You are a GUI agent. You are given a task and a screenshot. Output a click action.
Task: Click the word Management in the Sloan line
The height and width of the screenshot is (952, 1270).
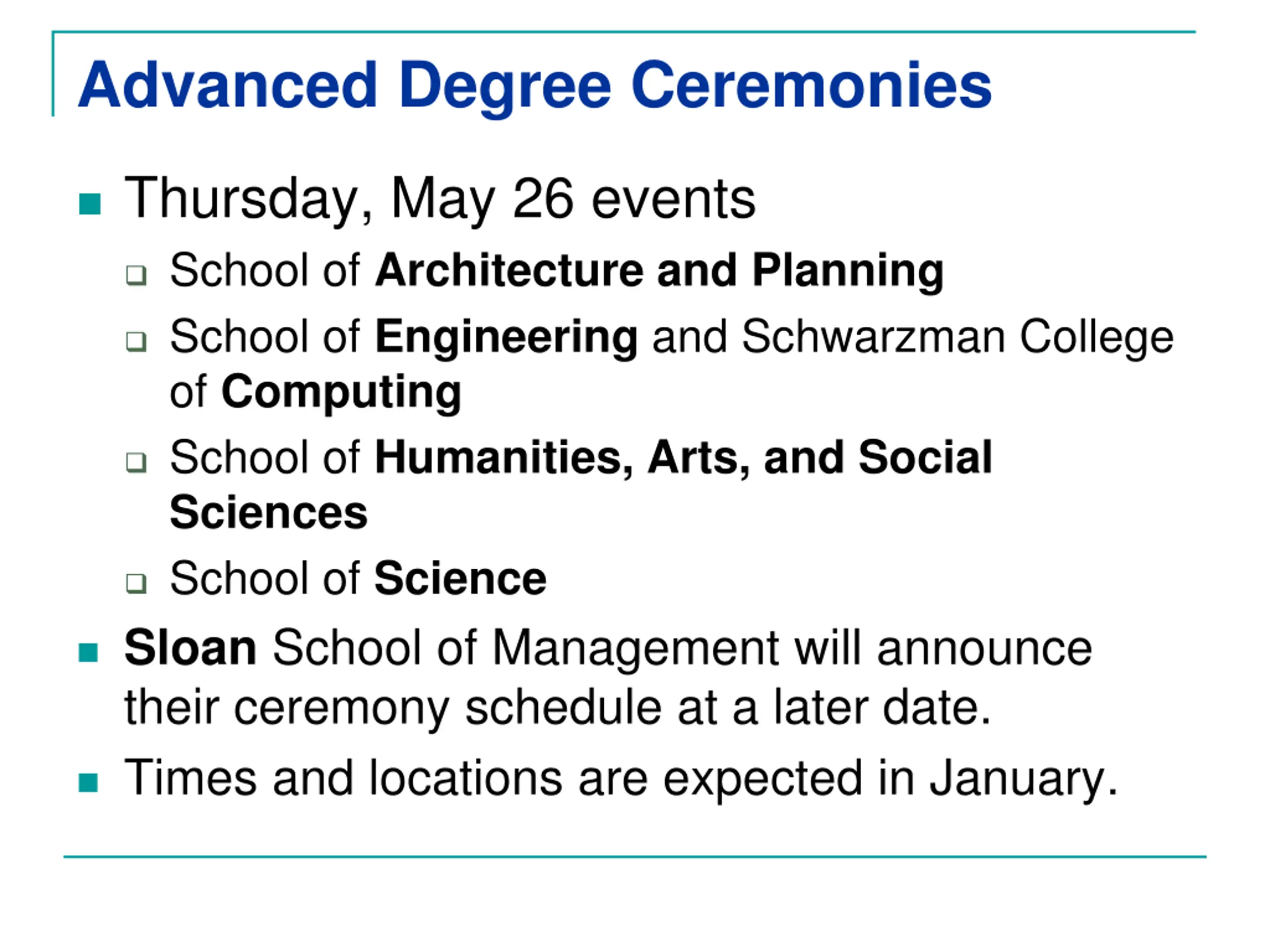(x=635, y=648)
